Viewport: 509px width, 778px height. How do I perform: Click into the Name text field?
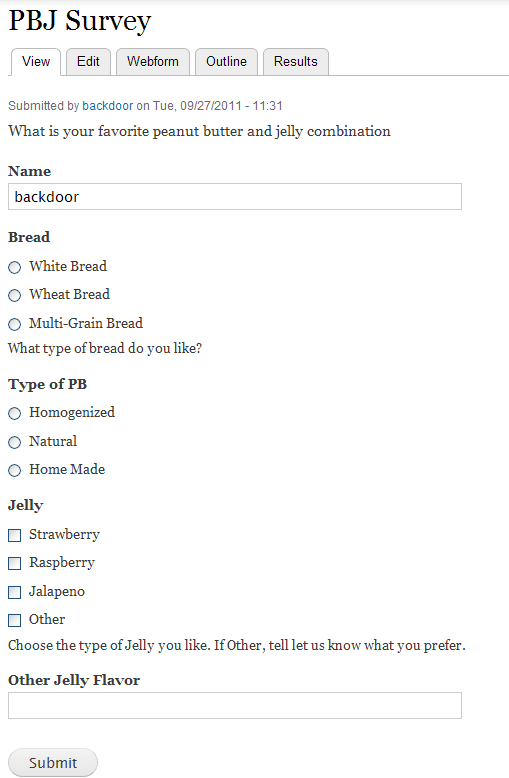tap(235, 196)
